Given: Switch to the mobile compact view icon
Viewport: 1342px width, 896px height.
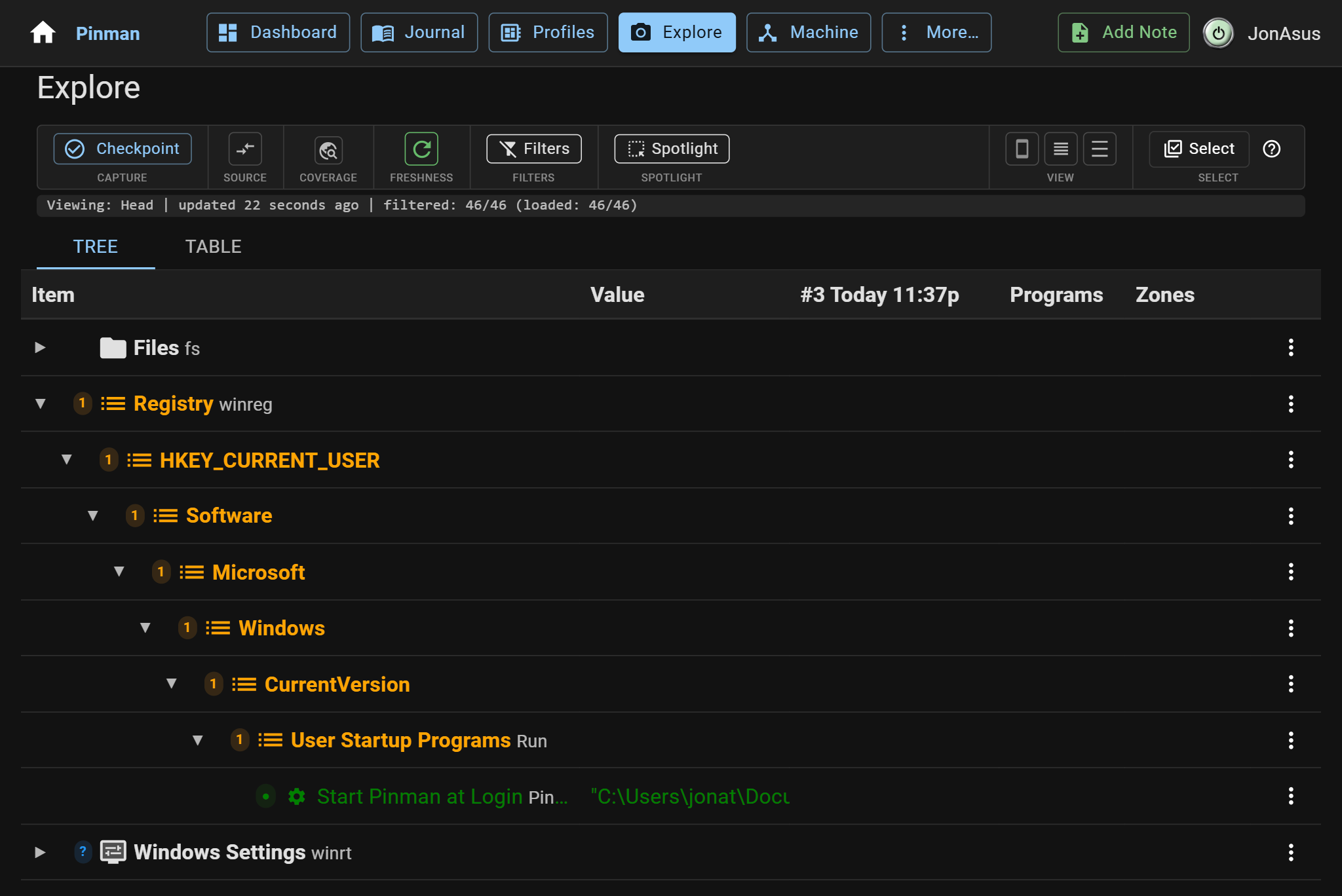Looking at the screenshot, I should (x=1022, y=149).
